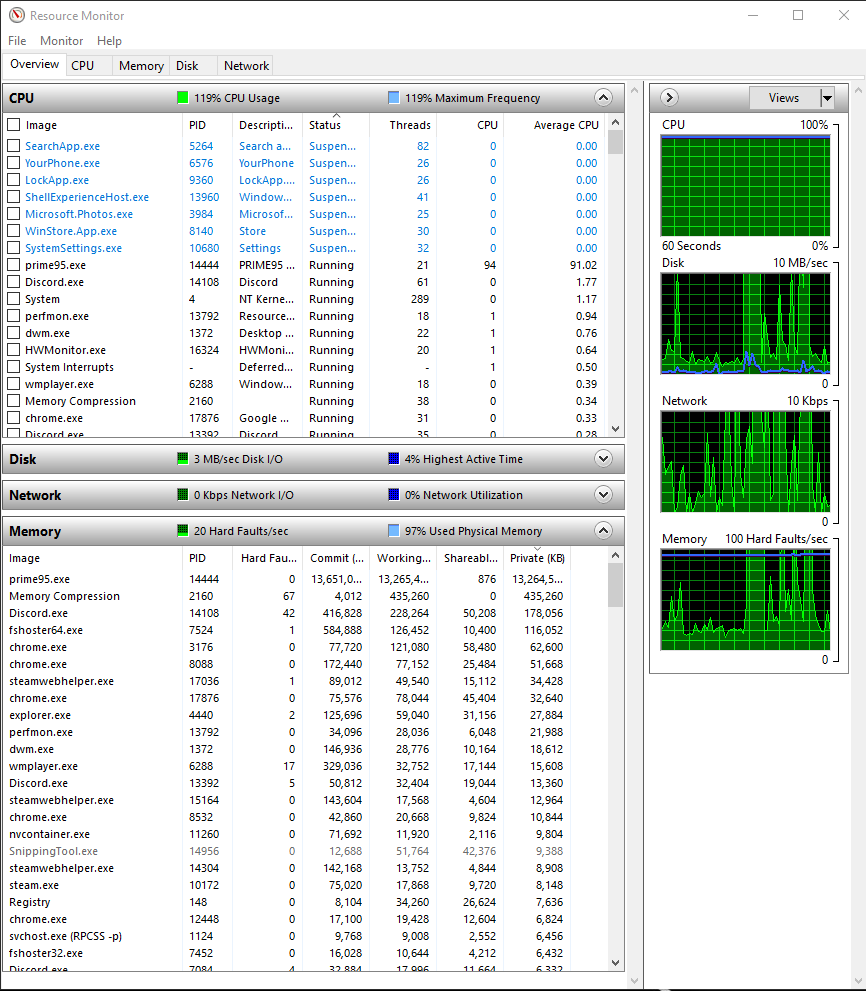Select the LockApp.exe checkbox
The height and width of the screenshot is (991, 866).
click(13, 179)
